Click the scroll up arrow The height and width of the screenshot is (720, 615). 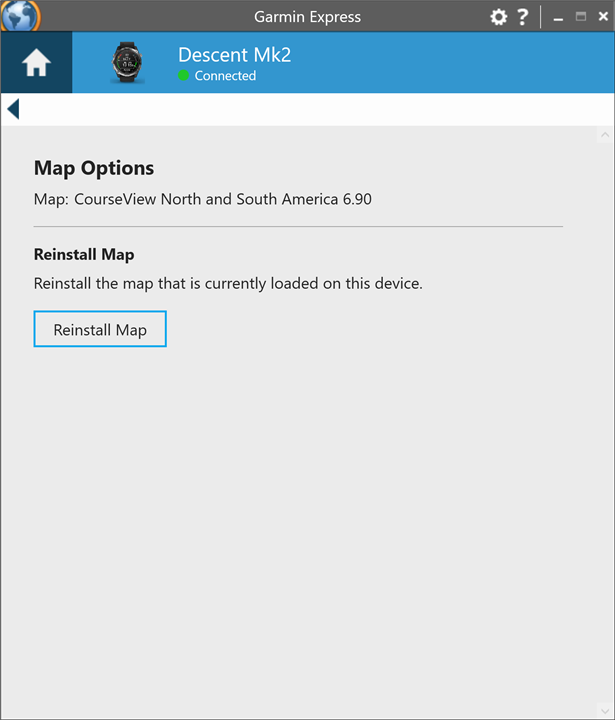[605, 135]
